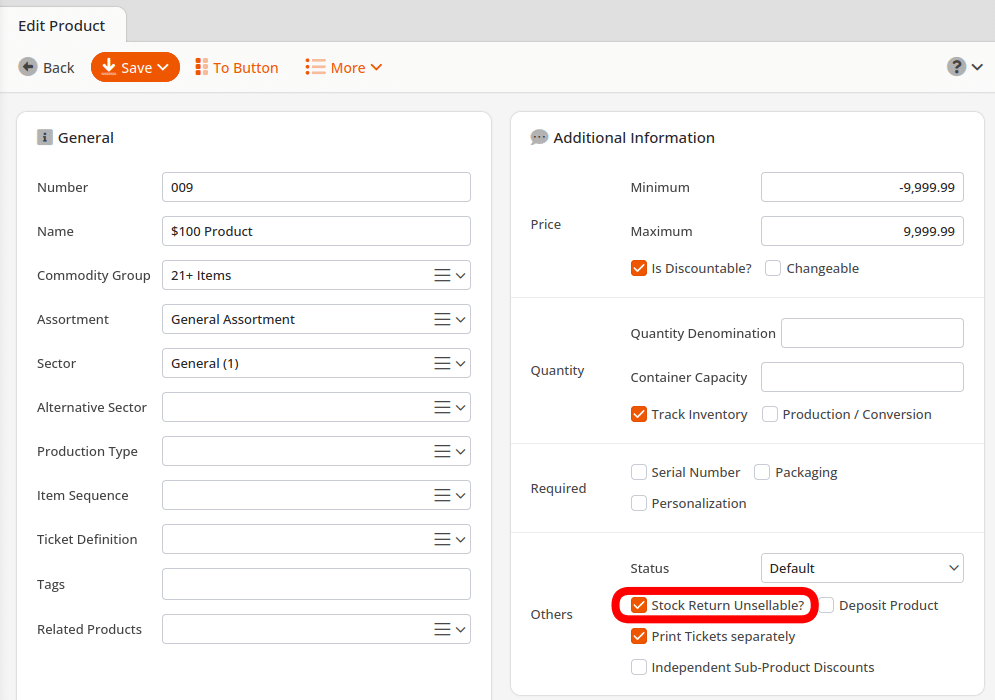This screenshot has width=995, height=700.
Task: Open the Item Sequence dropdown chevron
Action: click(x=461, y=496)
